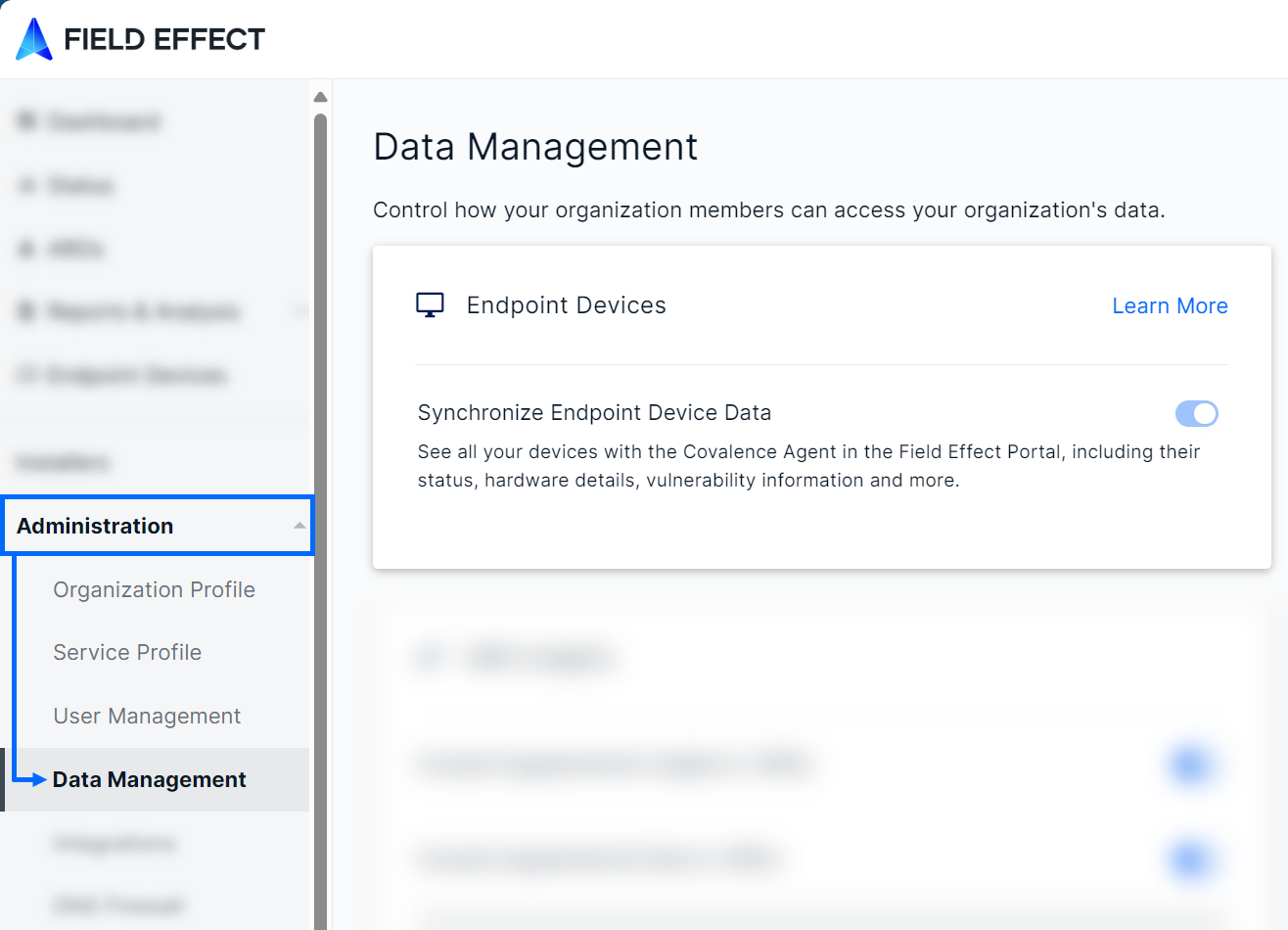
Task: Open Organization Profile page
Action: (154, 589)
